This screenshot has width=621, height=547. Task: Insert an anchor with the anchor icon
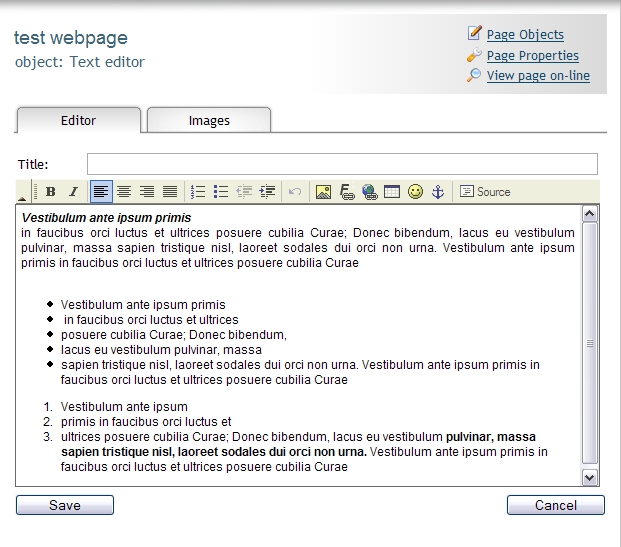tap(437, 192)
